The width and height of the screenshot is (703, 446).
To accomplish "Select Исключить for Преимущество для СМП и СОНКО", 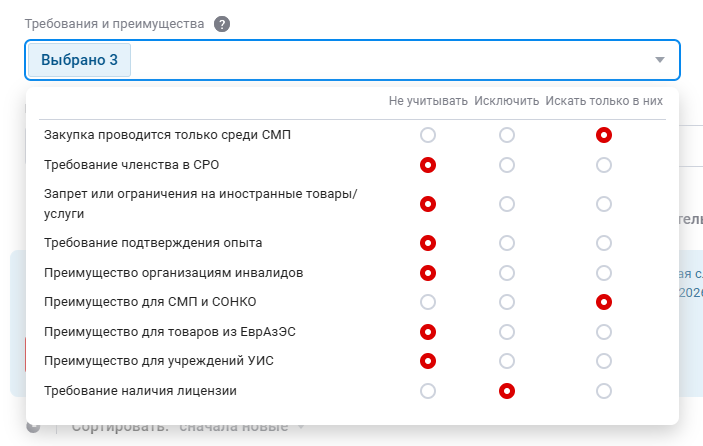I will [507, 302].
